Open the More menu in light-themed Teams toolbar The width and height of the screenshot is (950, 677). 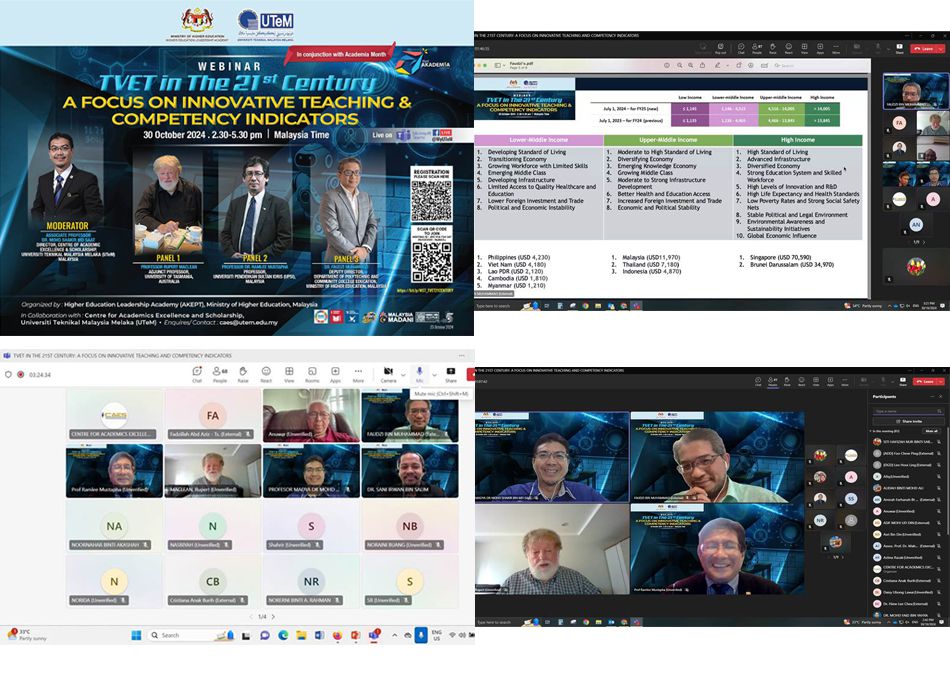[x=358, y=372]
